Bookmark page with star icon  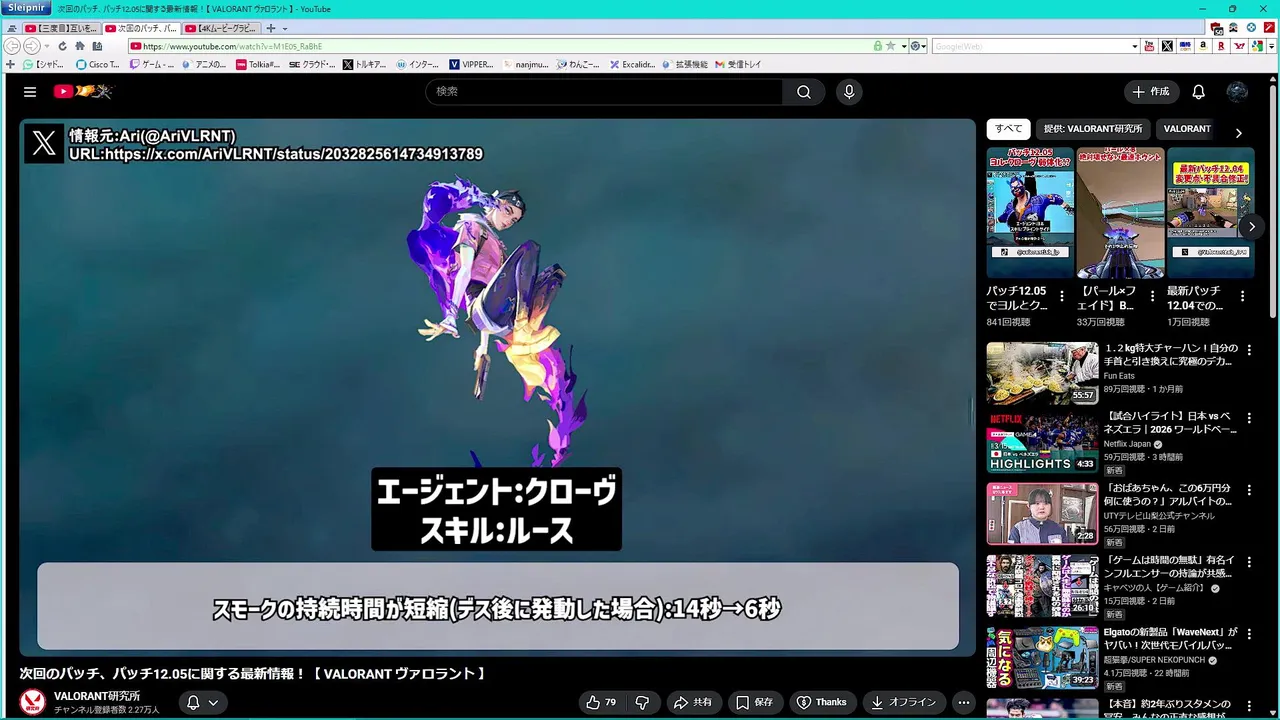point(890,46)
